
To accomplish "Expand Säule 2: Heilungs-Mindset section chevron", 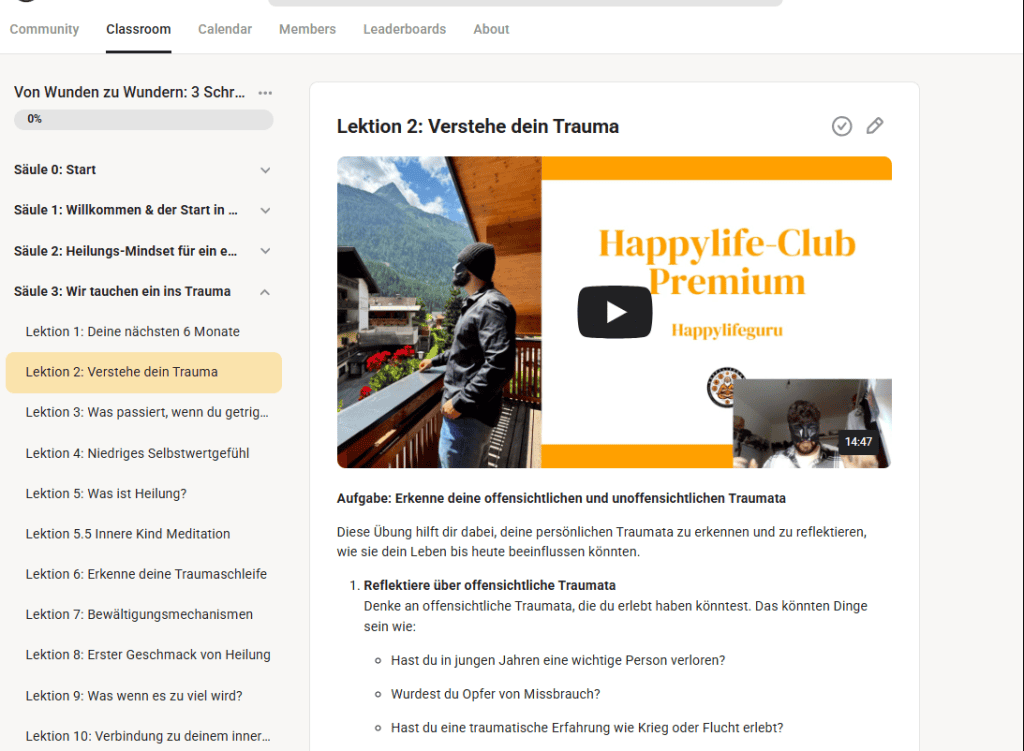I will [265, 251].
